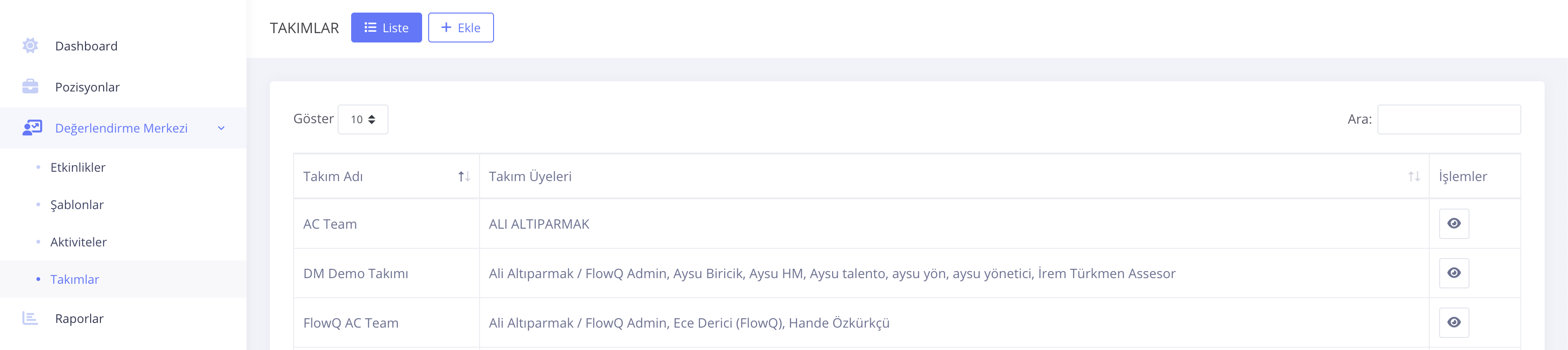
Task: Open Şablonlar submenu item
Action: tap(77, 205)
